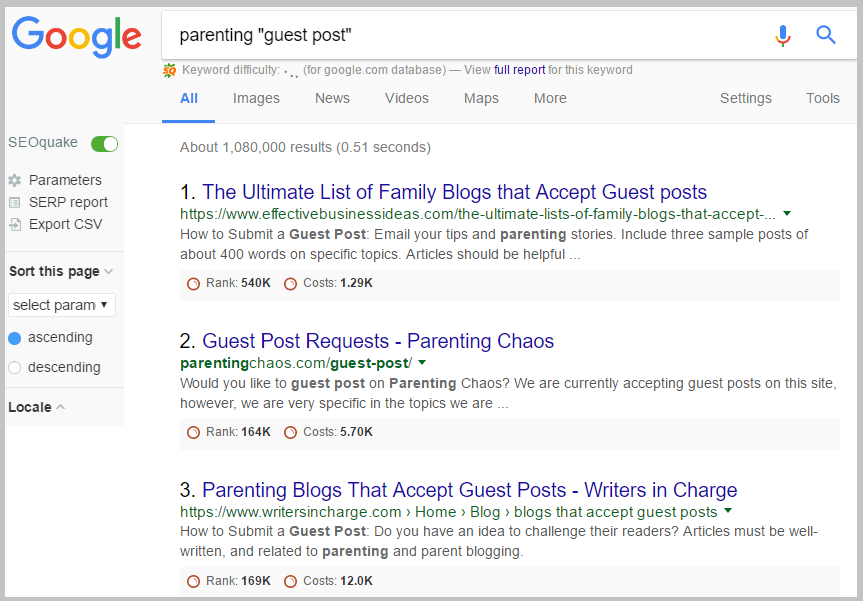Turn off the SEOquake toggle switch
The image size is (863, 601).
coord(105,144)
